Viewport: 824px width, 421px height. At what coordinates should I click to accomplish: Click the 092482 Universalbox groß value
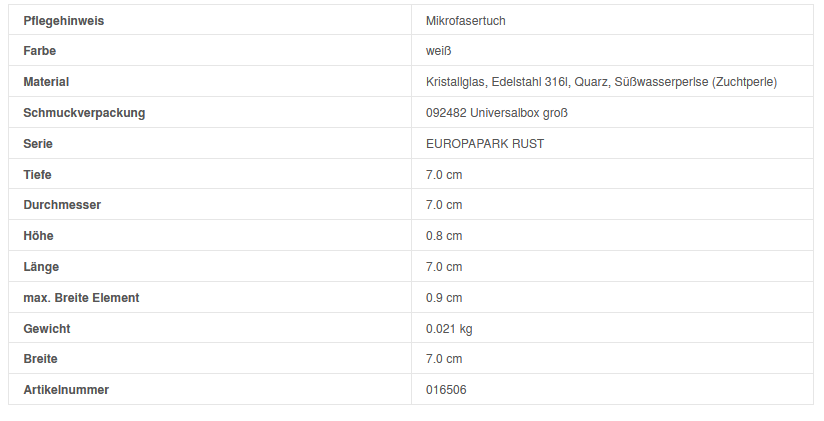[496, 113]
